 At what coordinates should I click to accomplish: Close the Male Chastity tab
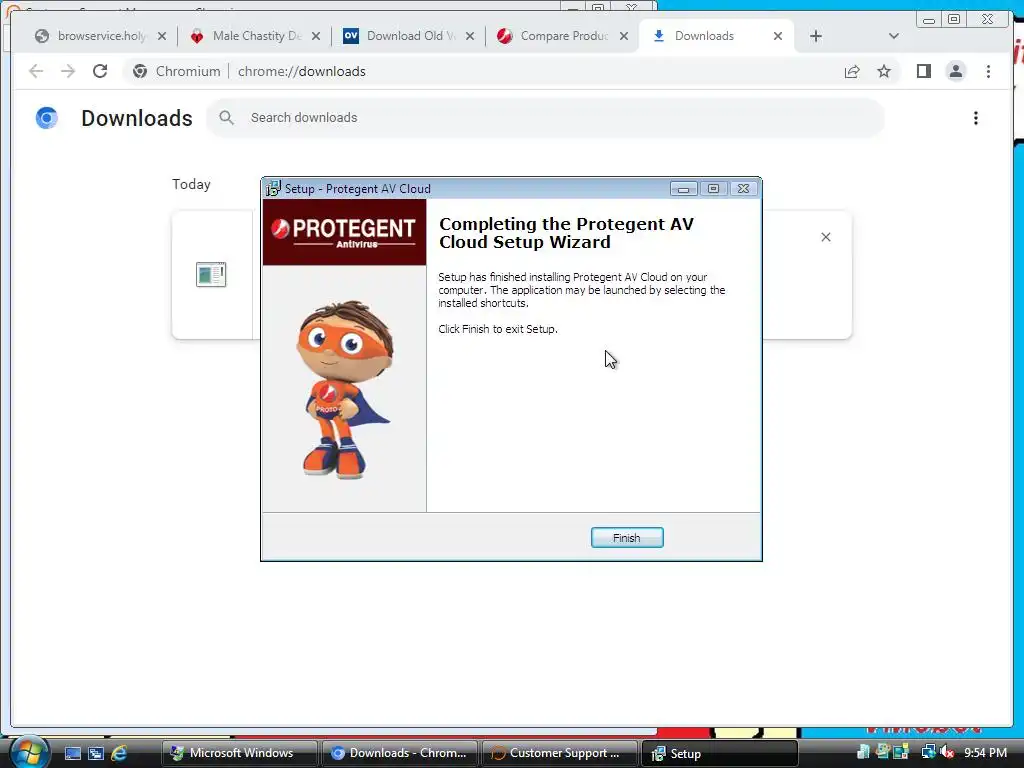point(316,36)
